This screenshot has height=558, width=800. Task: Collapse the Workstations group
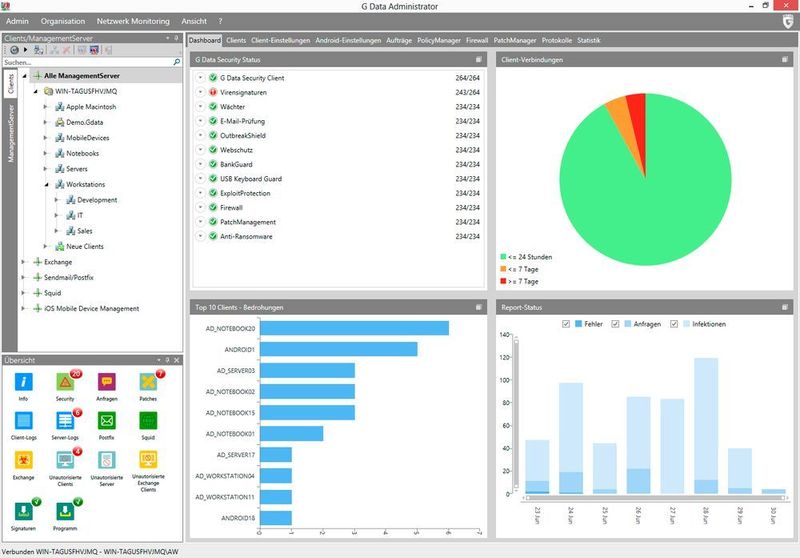(x=46, y=185)
